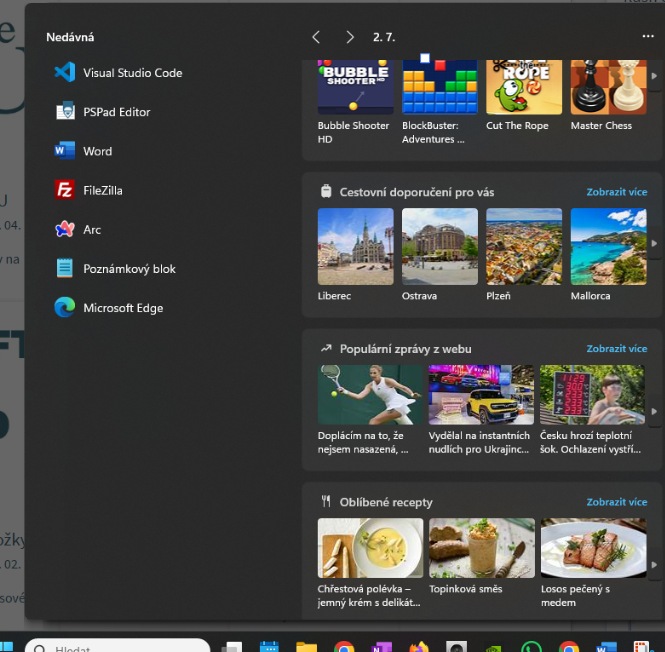Select the Mallorca travel photo
This screenshot has height=652, width=665.
click(x=609, y=246)
